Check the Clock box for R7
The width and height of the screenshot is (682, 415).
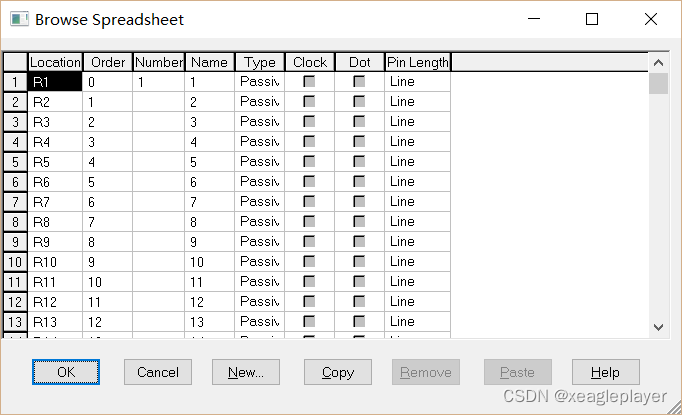point(309,201)
